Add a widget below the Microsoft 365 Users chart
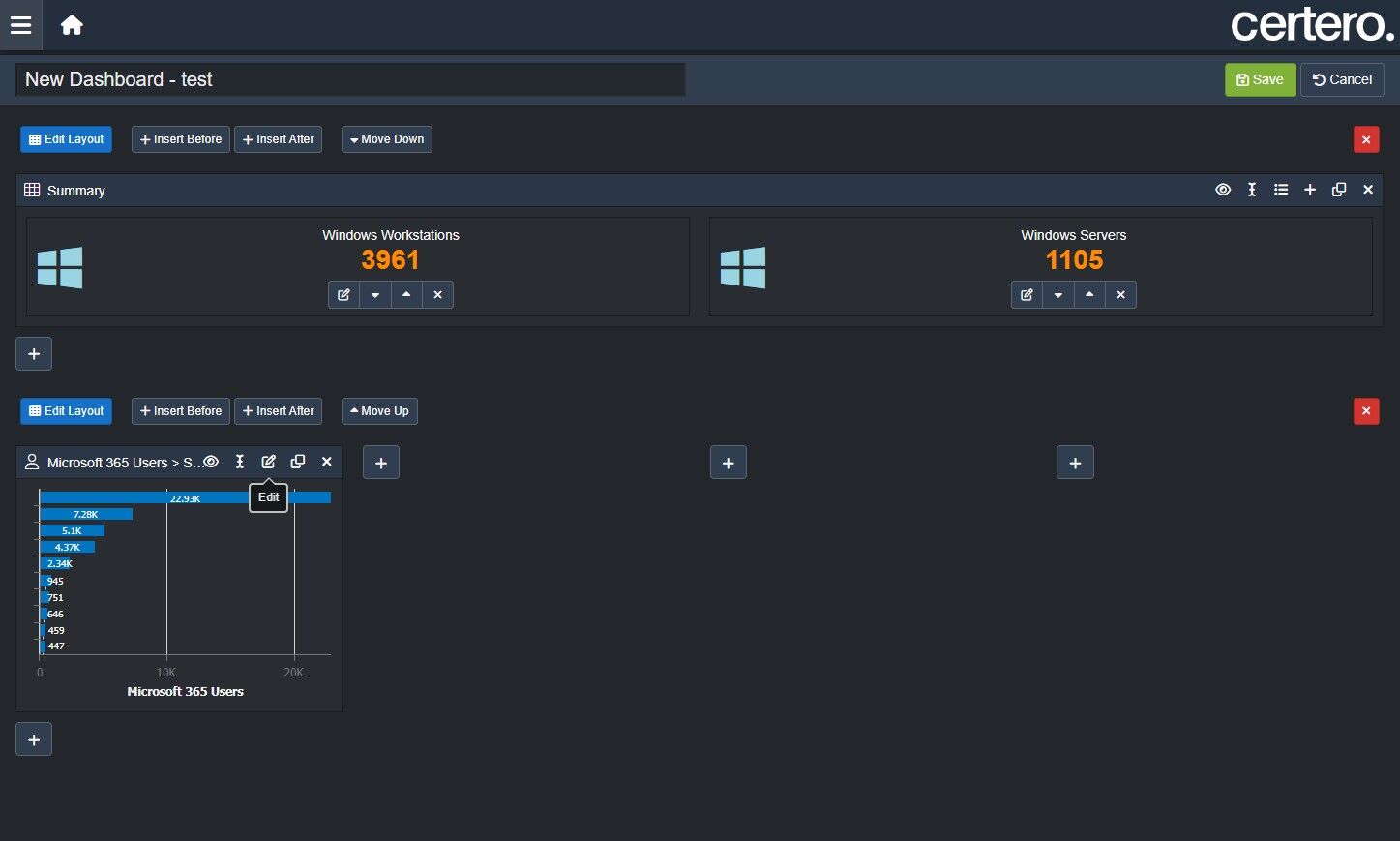This screenshot has width=1400, height=841. click(x=34, y=739)
